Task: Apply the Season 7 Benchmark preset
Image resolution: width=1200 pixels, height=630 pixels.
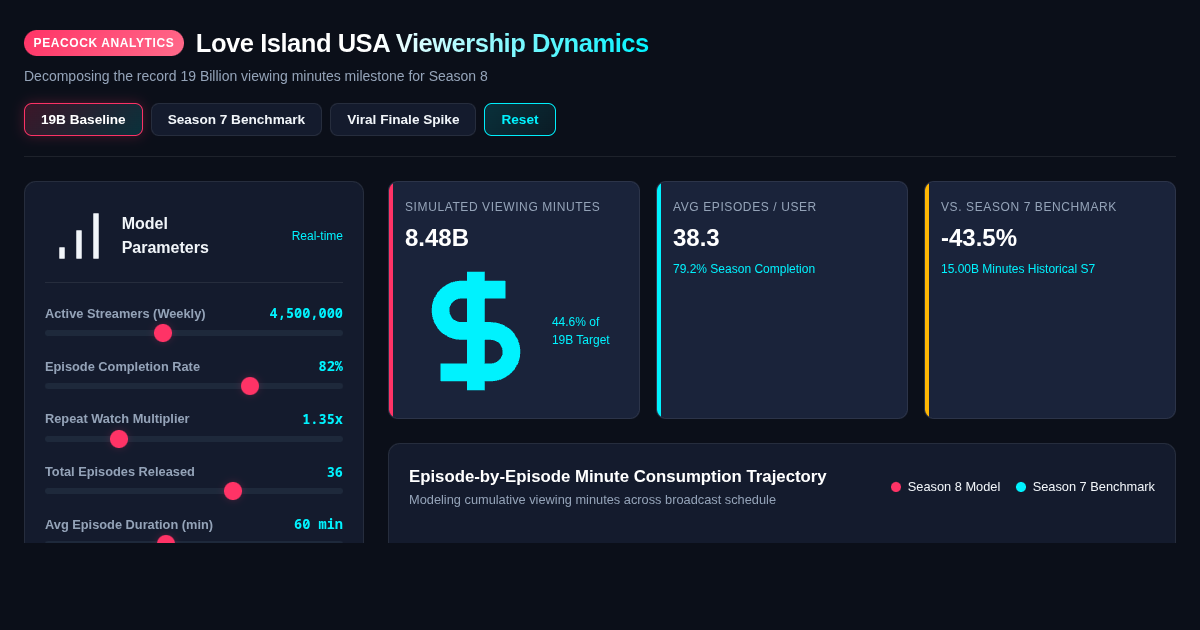Action: pyautogui.click(x=236, y=120)
